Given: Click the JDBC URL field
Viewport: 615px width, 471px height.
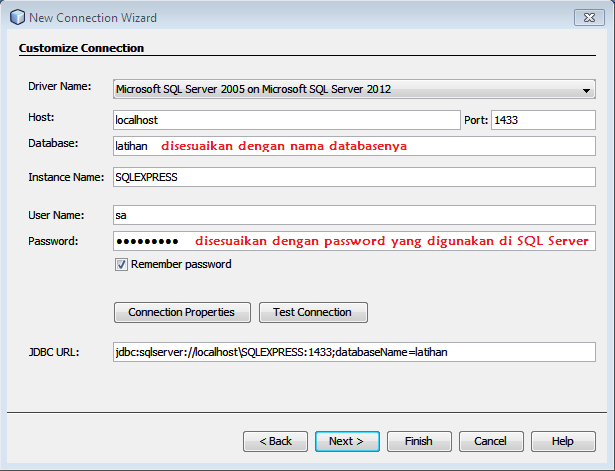Looking at the screenshot, I should pyautogui.click(x=354, y=352).
